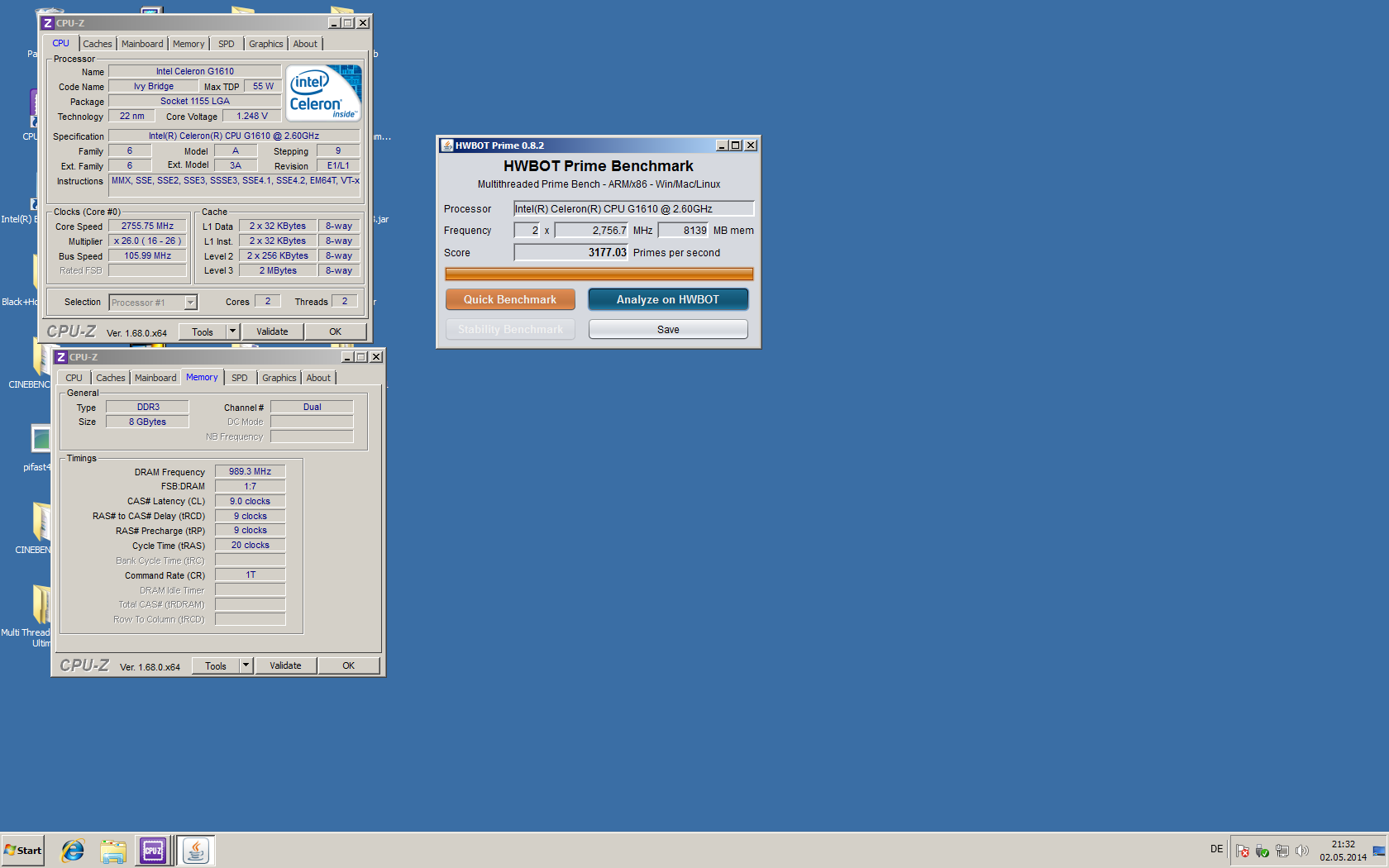Click Command Rate 1T value
Viewport: 1389px width, 868px height.
(250, 575)
